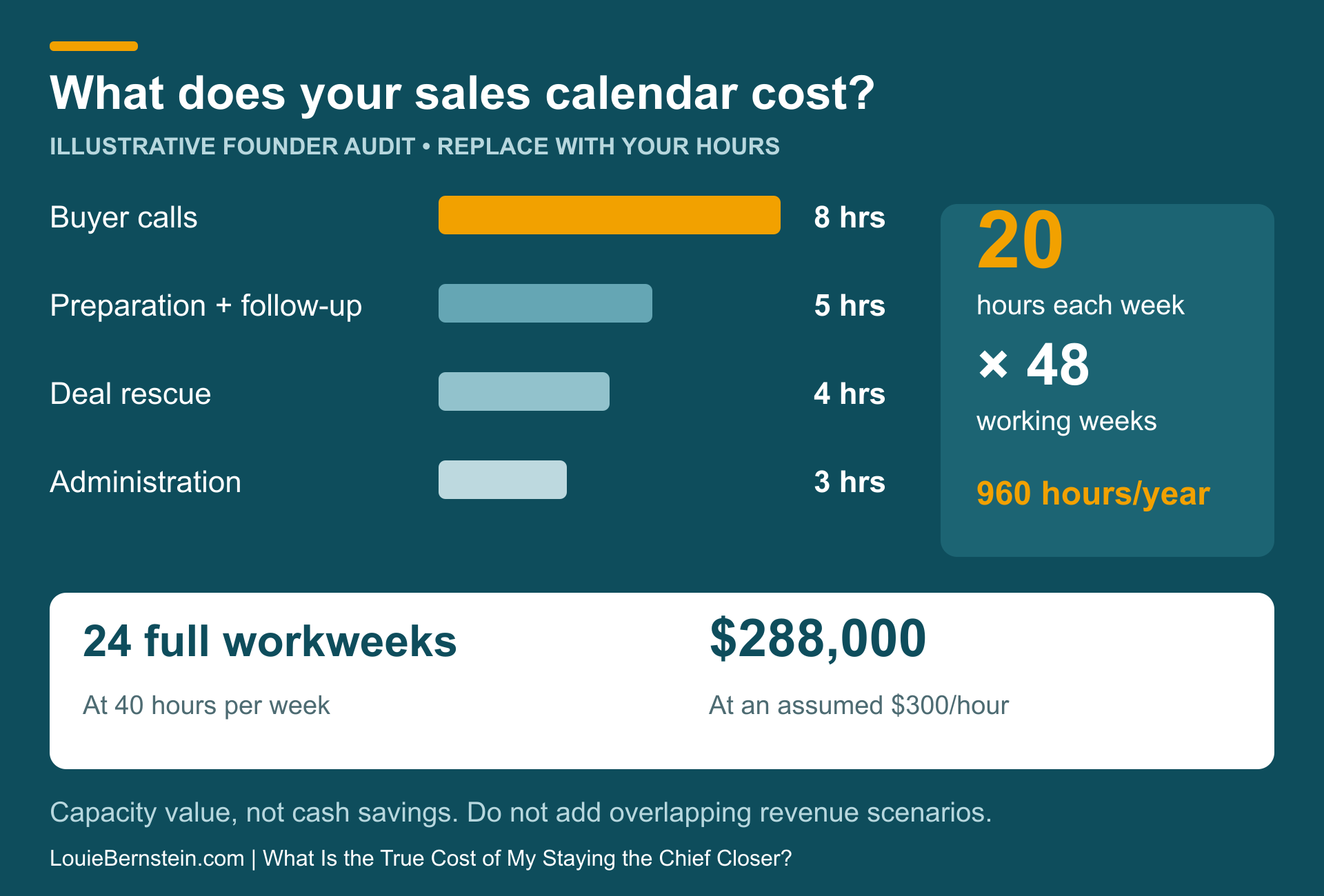Click the Preparation + follow-up bar
The image size is (1324, 896).
545,303
